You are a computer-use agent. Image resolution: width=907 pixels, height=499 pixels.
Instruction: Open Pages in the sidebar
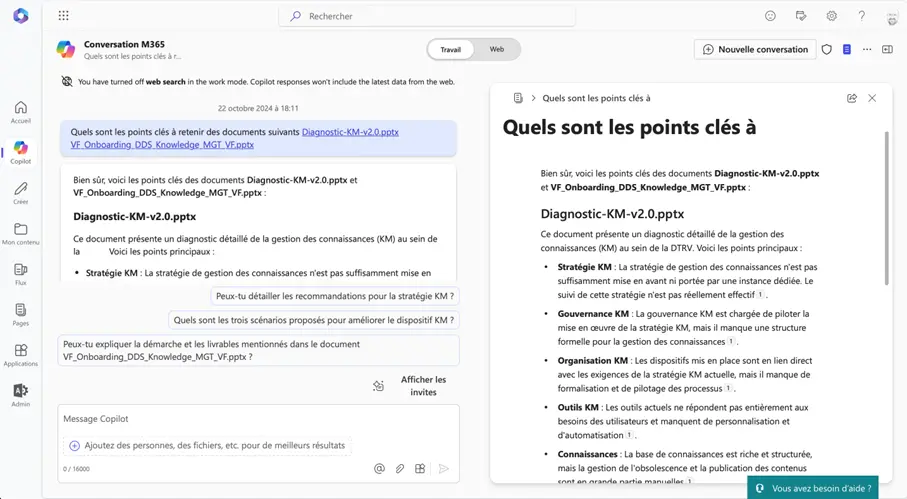tap(21, 315)
